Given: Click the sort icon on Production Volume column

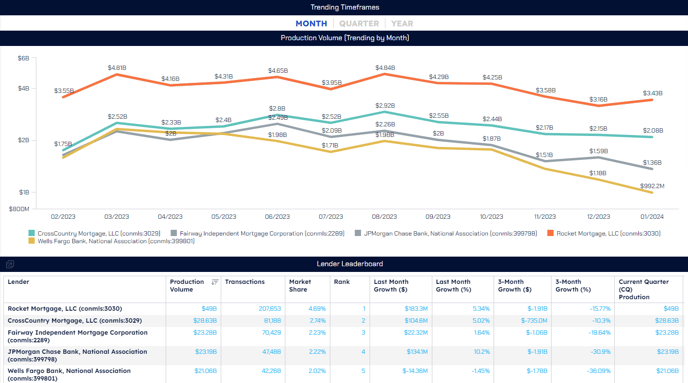Looking at the screenshot, I should pyautogui.click(x=215, y=282).
